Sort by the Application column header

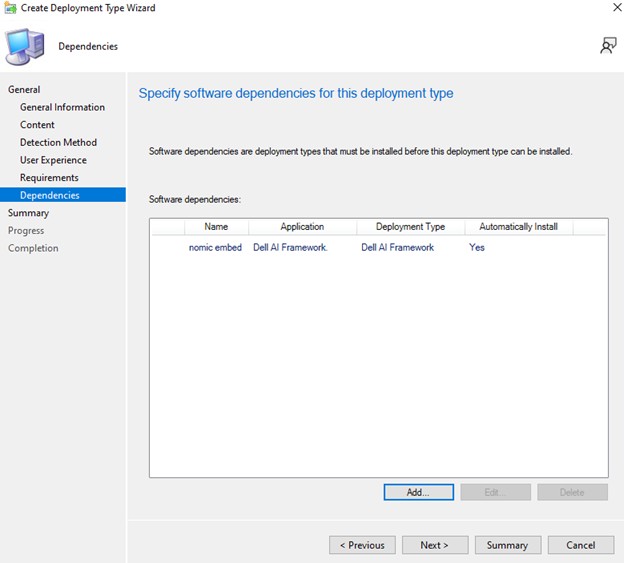(x=302, y=227)
